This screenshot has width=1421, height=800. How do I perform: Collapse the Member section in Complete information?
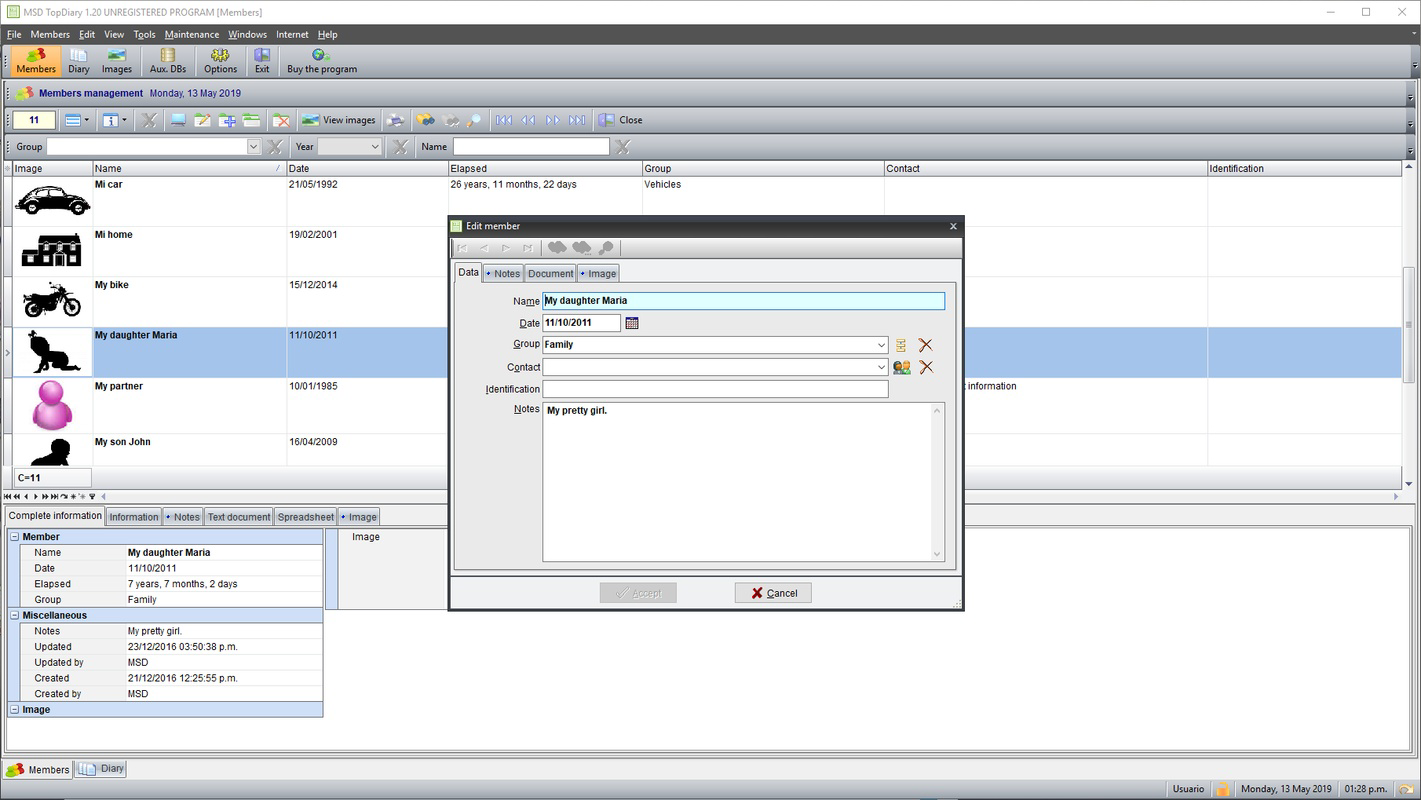click(x=15, y=537)
